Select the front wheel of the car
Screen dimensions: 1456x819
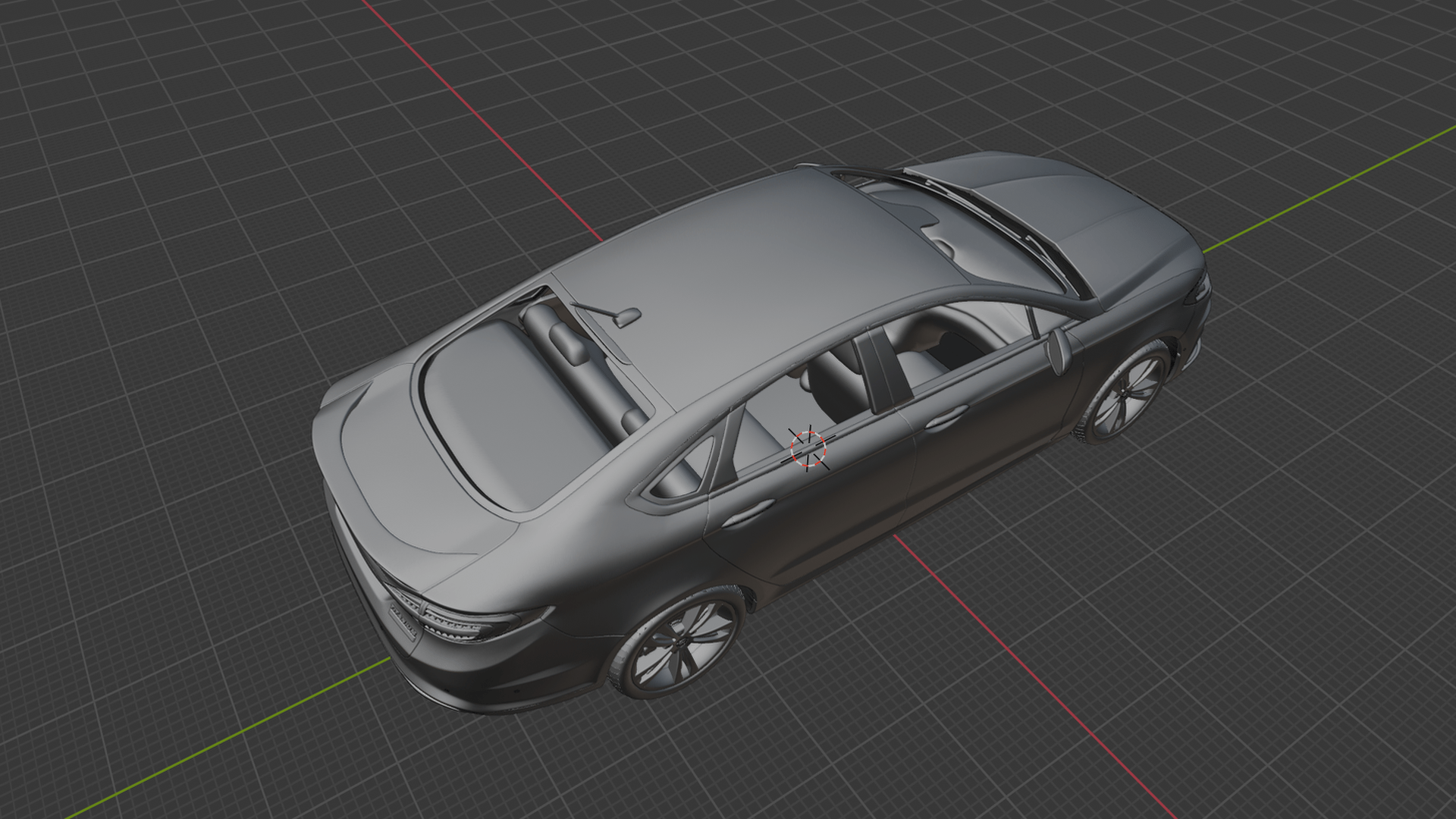[x=1125, y=393]
